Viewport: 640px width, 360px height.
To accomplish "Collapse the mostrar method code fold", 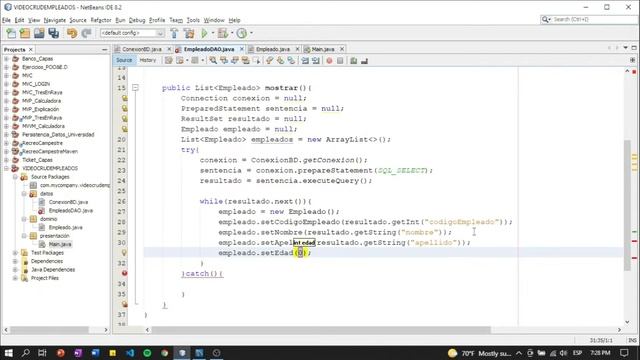I will pos(135,87).
